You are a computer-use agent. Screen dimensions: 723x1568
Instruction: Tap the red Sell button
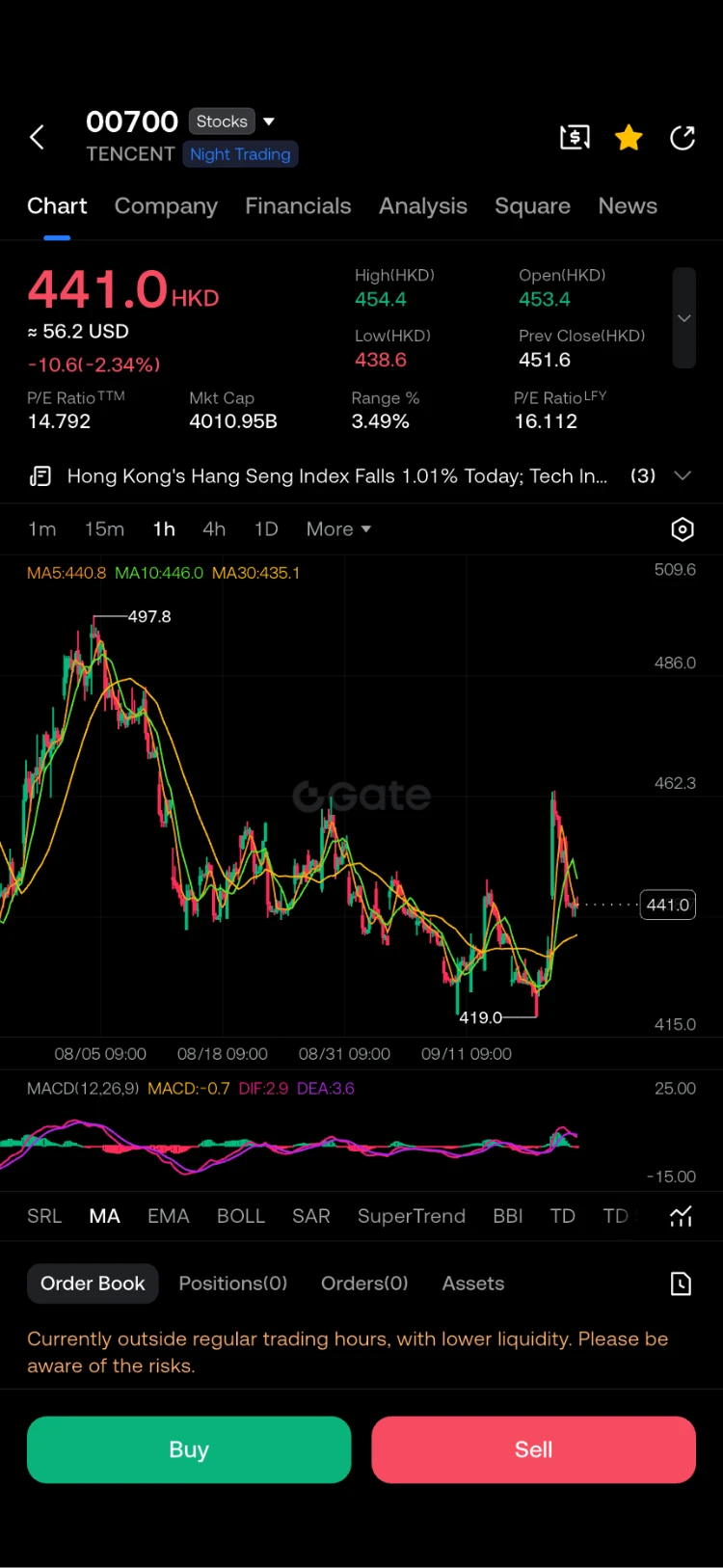tap(533, 1449)
